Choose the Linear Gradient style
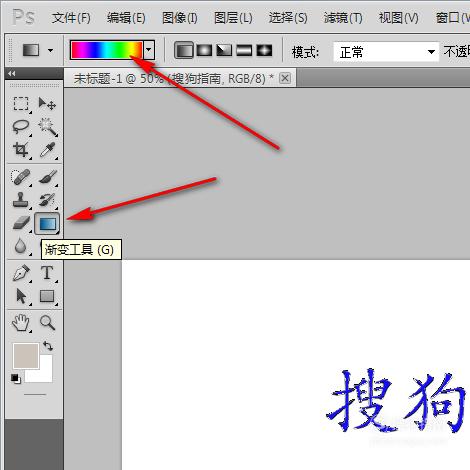Viewport: 470px width, 470px height. tap(184, 51)
